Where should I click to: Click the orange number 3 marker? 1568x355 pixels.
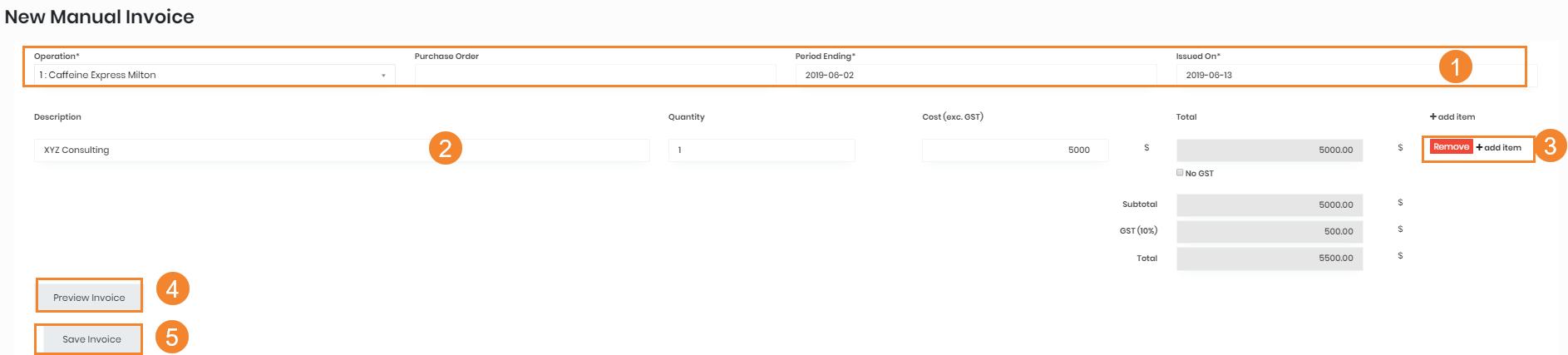(x=1550, y=146)
